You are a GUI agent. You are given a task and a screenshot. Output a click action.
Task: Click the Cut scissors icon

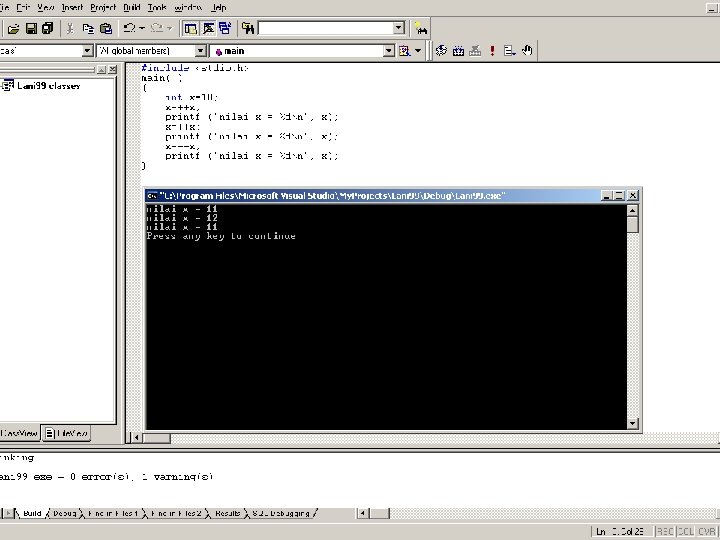click(x=70, y=29)
